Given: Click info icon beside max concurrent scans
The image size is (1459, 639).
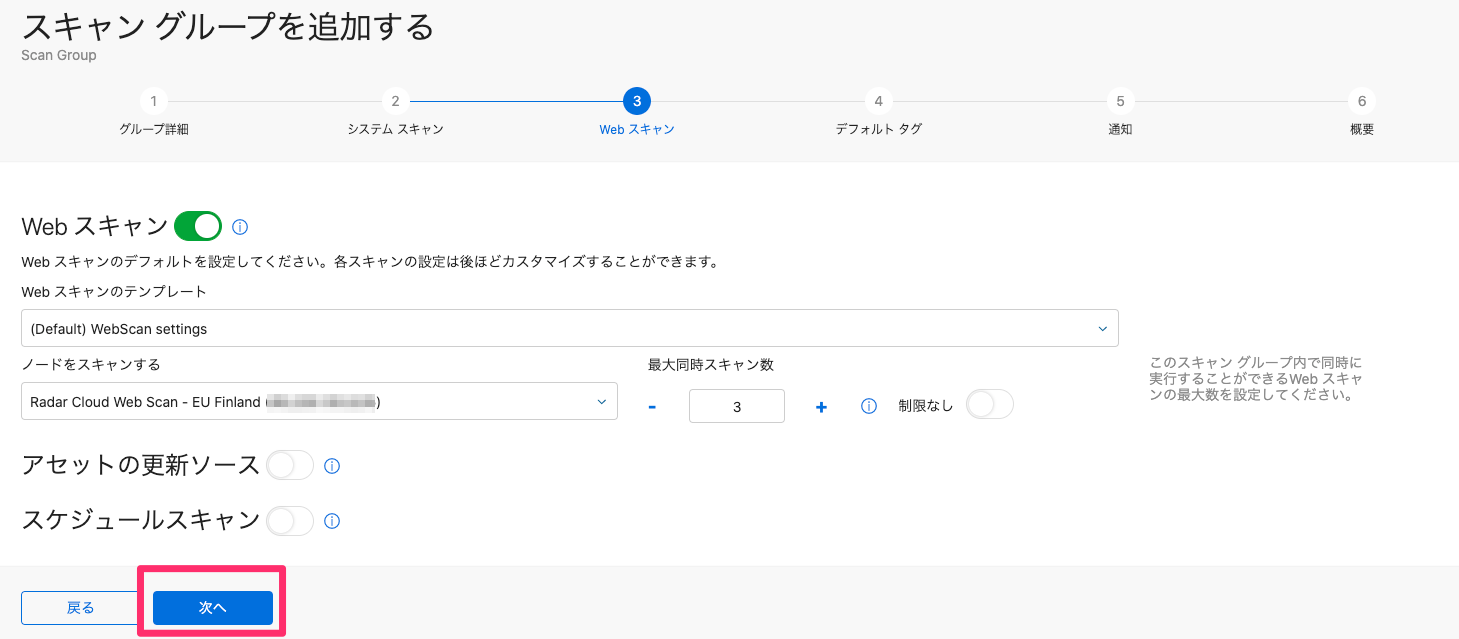Looking at the screenshot, I should tap(869, 406).
